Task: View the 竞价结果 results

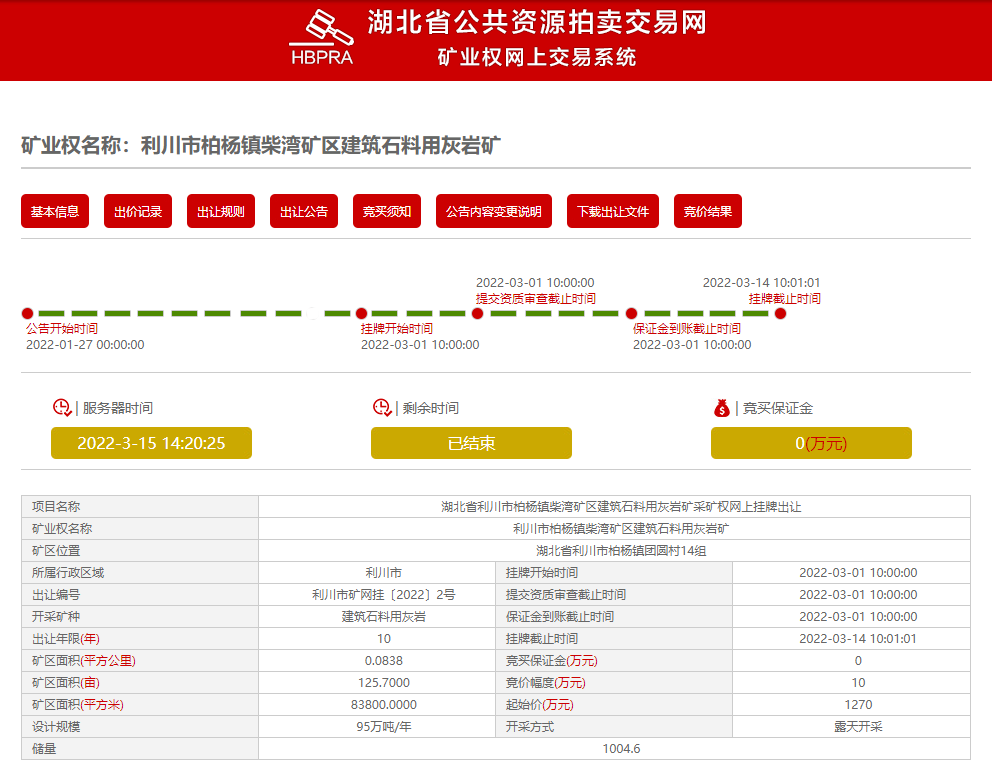Action: click(x=708, y=211)
